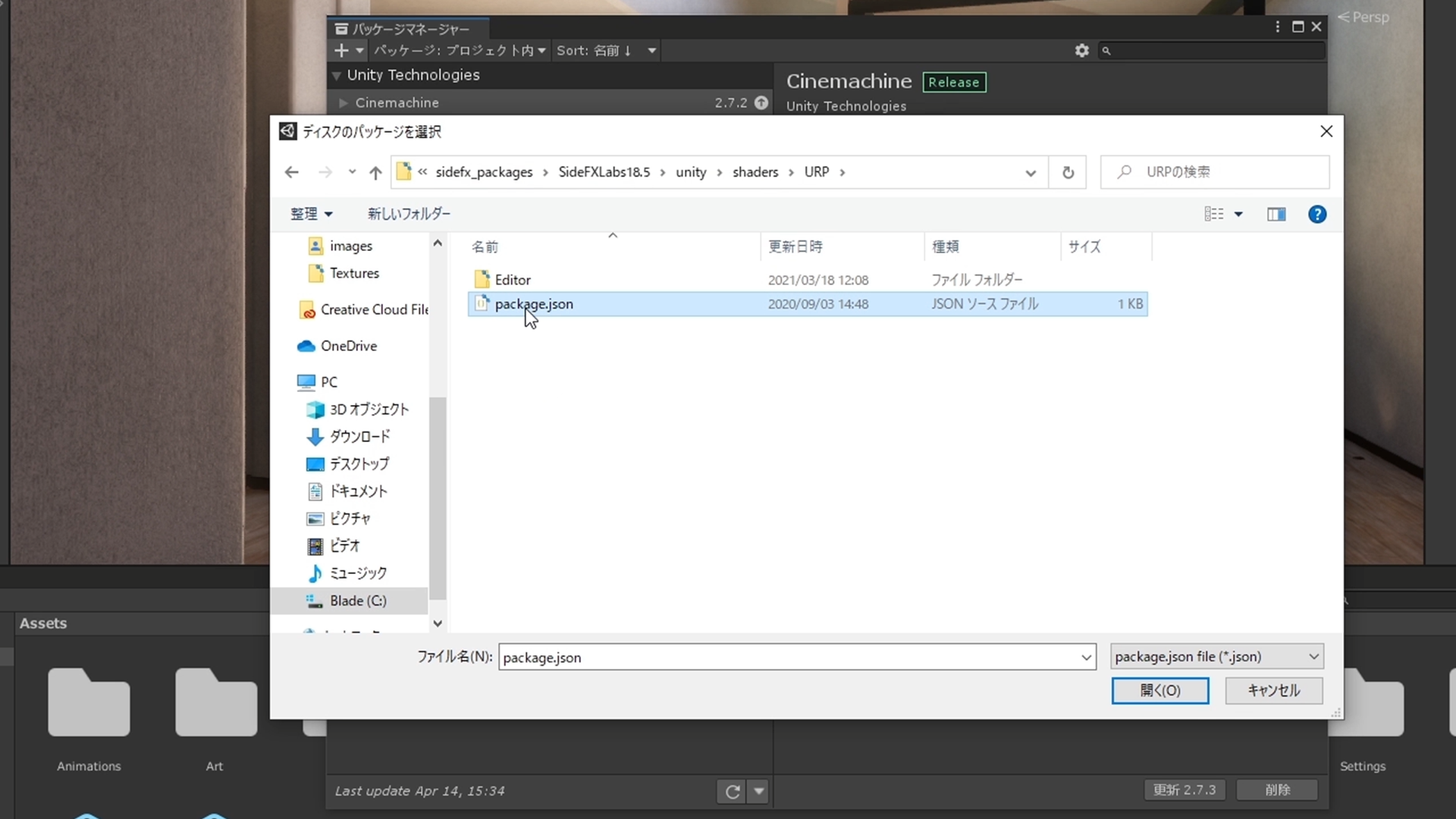This screenshot has width=1456, height=819.
Task: Open Package Manager settings gear
Action: point(1081,50)
